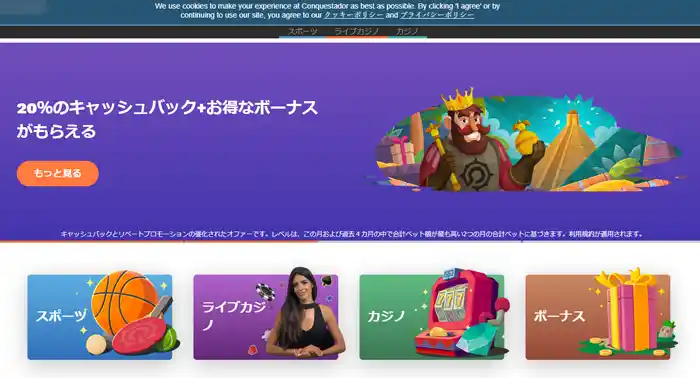Open the ライブカジノ tab in top navigation
The image size is (700, 378).
pos(356,31)
